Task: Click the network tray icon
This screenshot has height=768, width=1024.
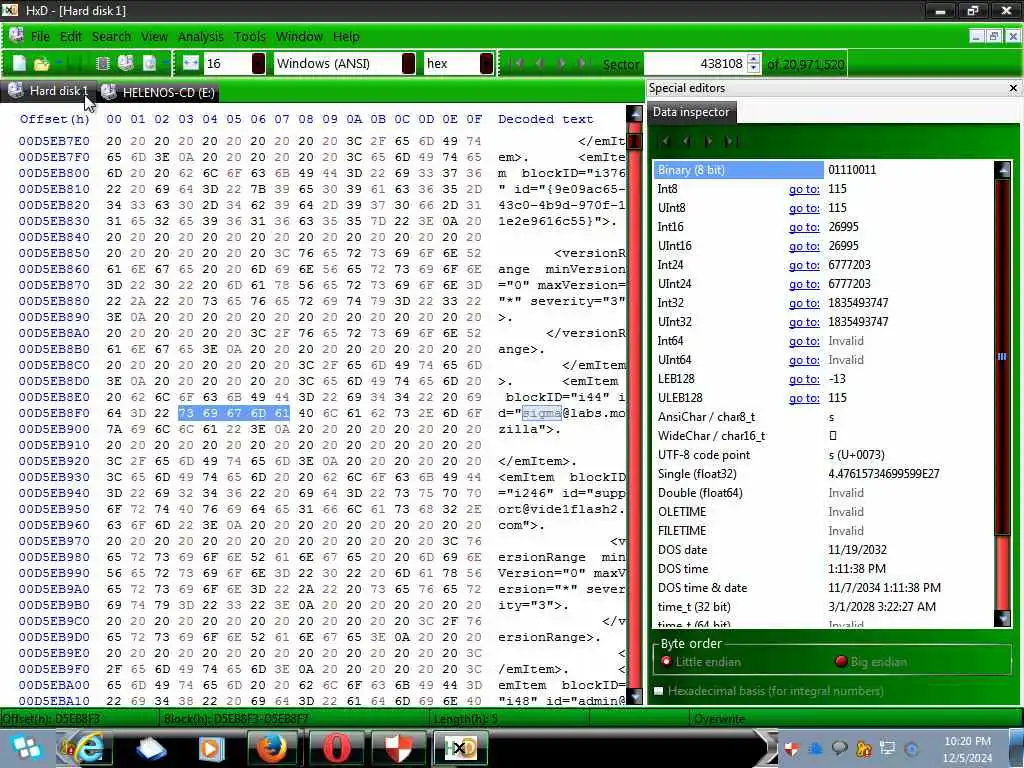Action: pyautogui.click(x=888, y=748)
